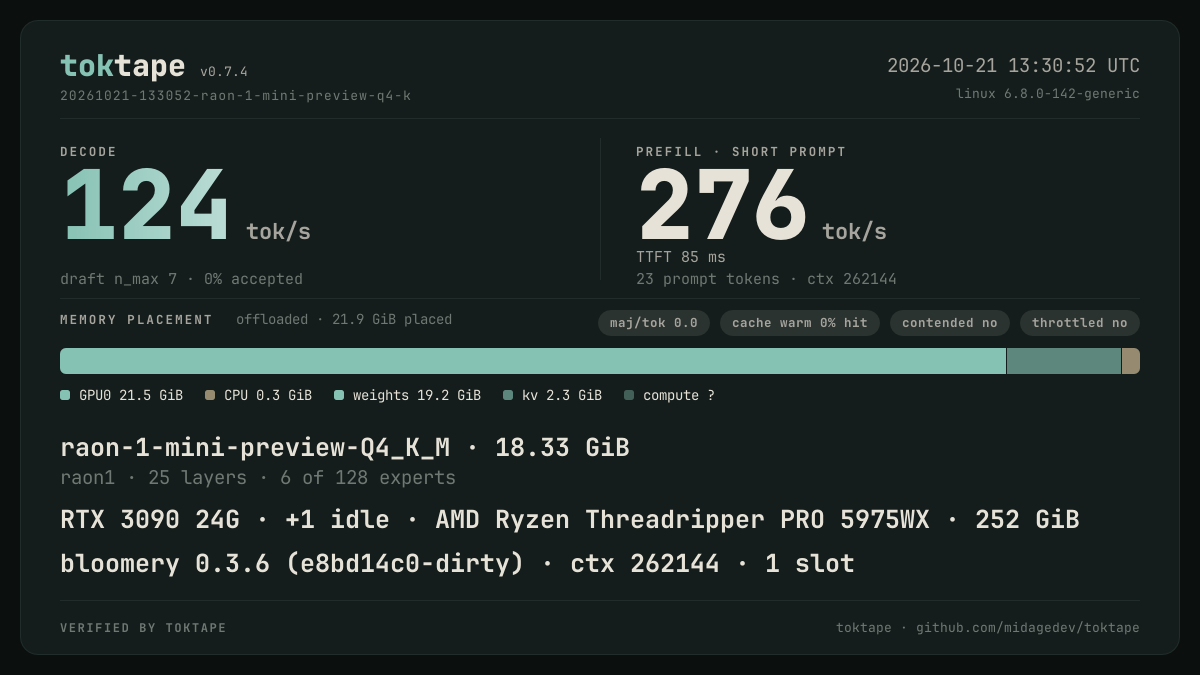Click the 276 prefill speed value
The height and width of the screenshot is (675, 1200).
[x=722, y=207]
